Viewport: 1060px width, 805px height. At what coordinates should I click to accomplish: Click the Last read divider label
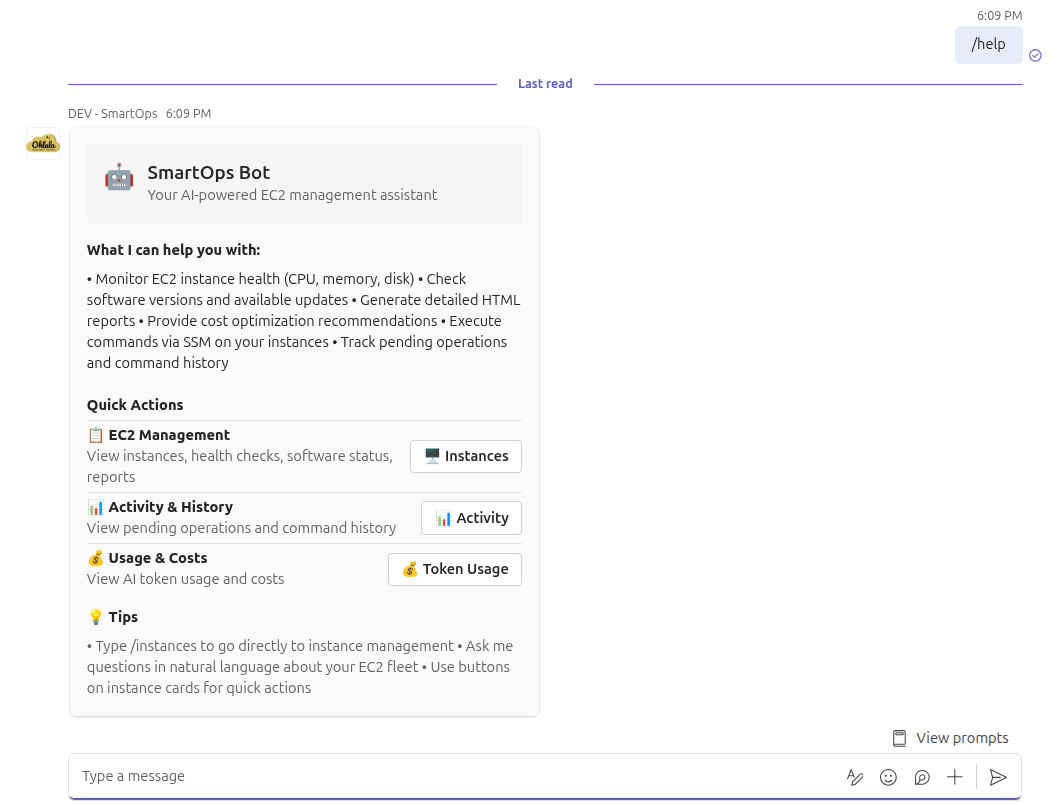tap(545, 83)
